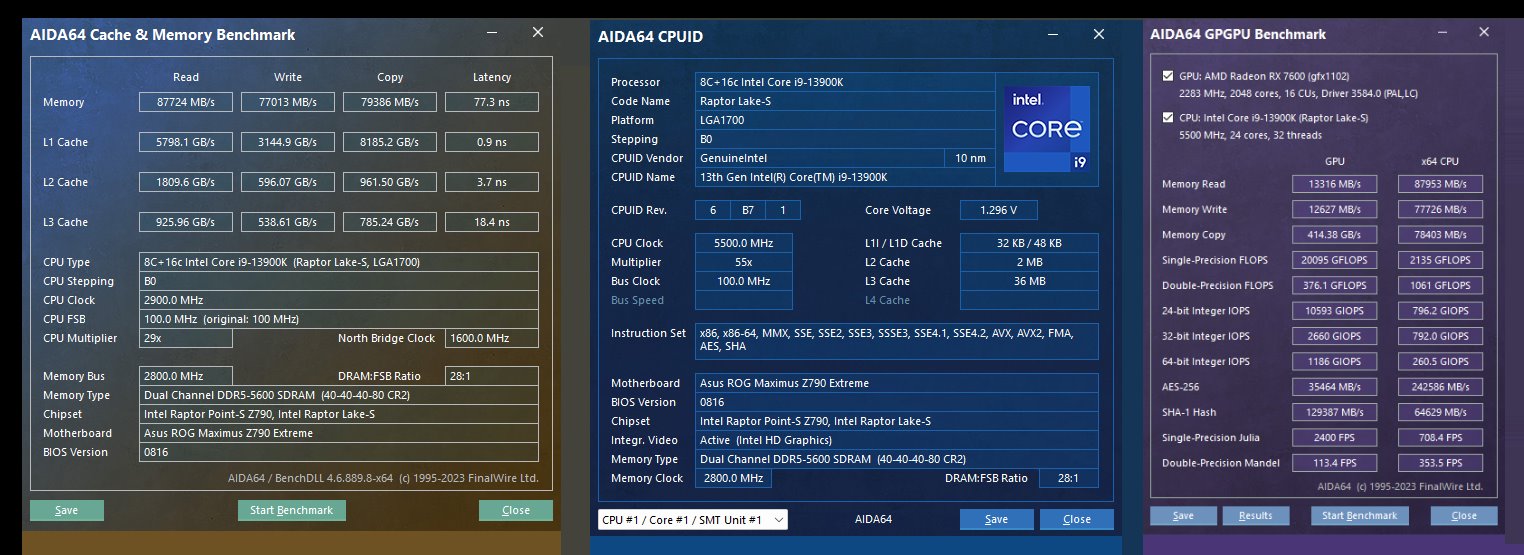Viewport: 1524px width, 555px height.
Task: Close AIDA64 CPUID window via title X
Action: 1099,35
